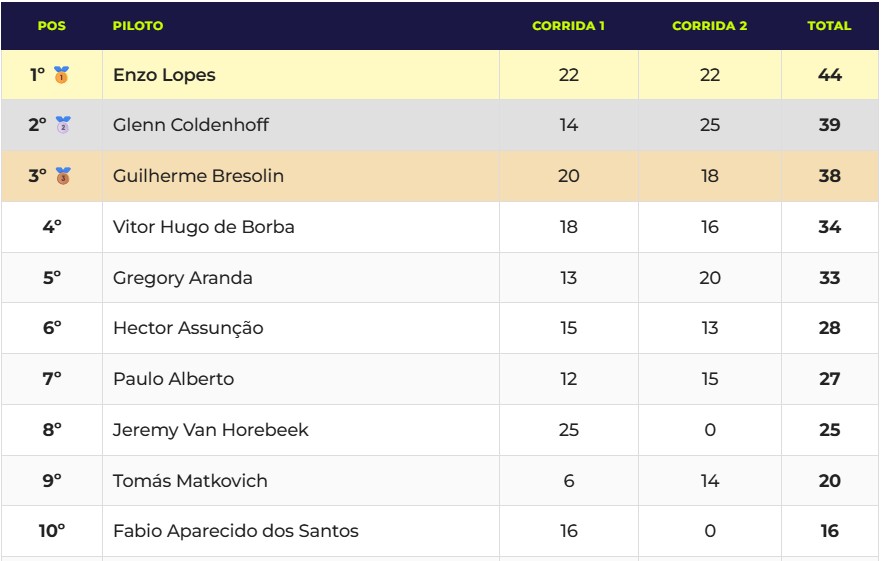The height and width of the screenshot is (561, 881).
Task: Click Glenn Coldenhoff's Corrida 2 score 25
Action: [x=709, y=126]
